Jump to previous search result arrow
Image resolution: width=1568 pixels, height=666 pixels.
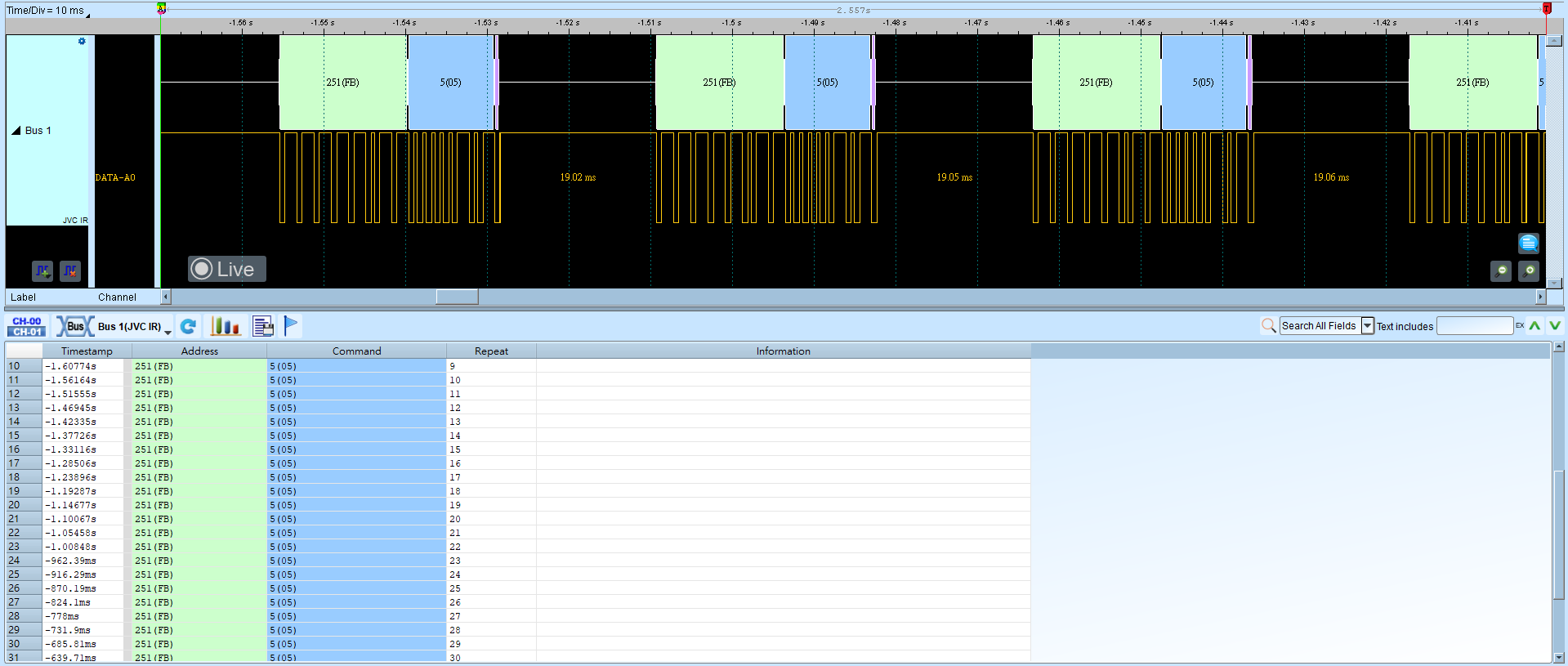click(x=1535, y=325)
